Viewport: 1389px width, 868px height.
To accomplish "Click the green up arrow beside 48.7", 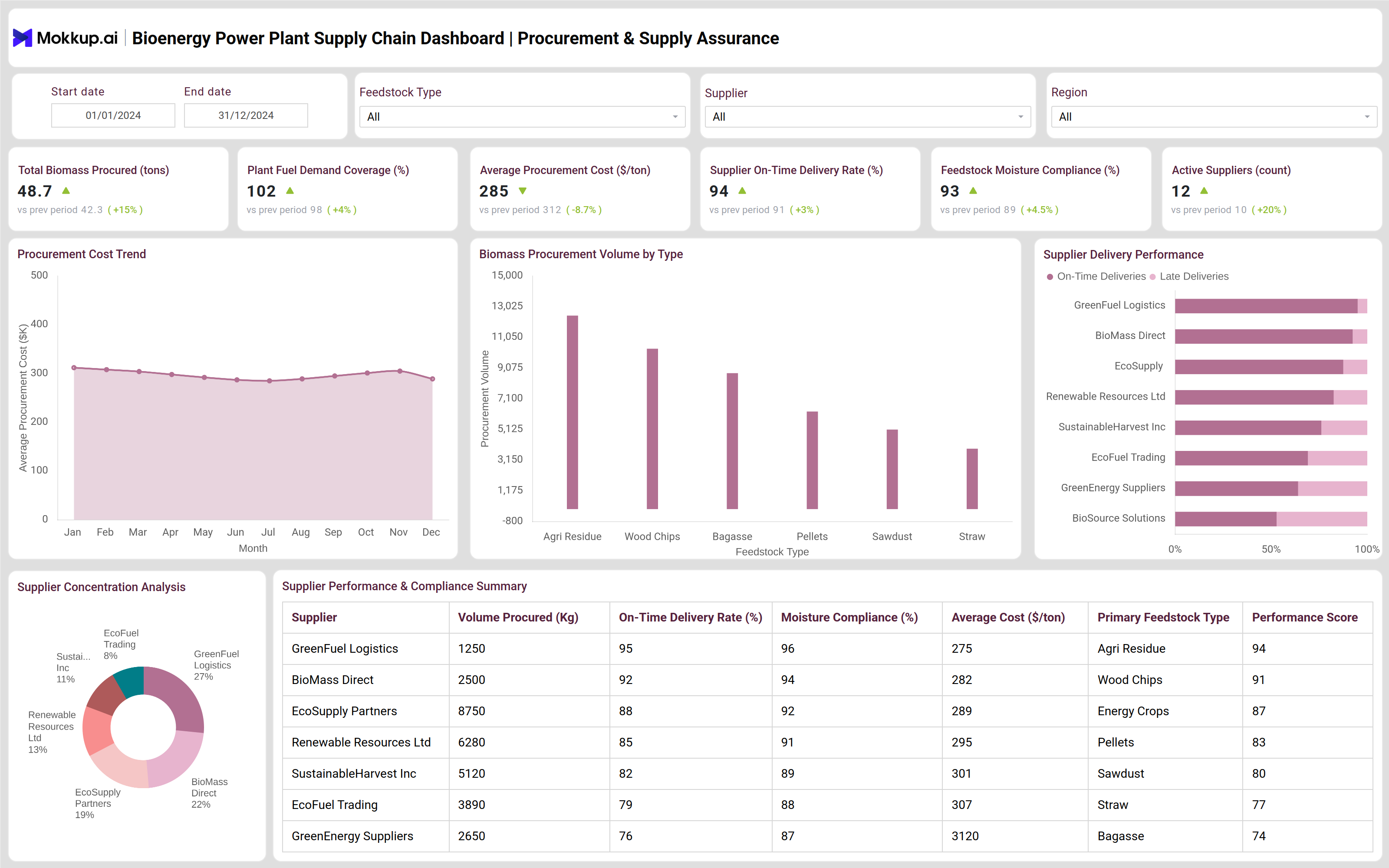I will [66, 191].
